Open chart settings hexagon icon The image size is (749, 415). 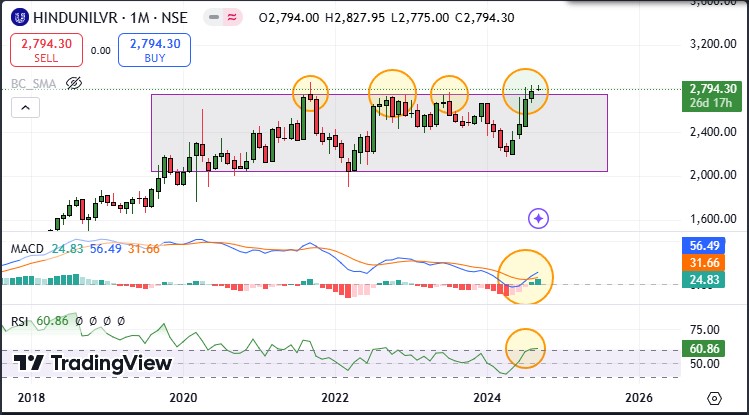point(714,398)
